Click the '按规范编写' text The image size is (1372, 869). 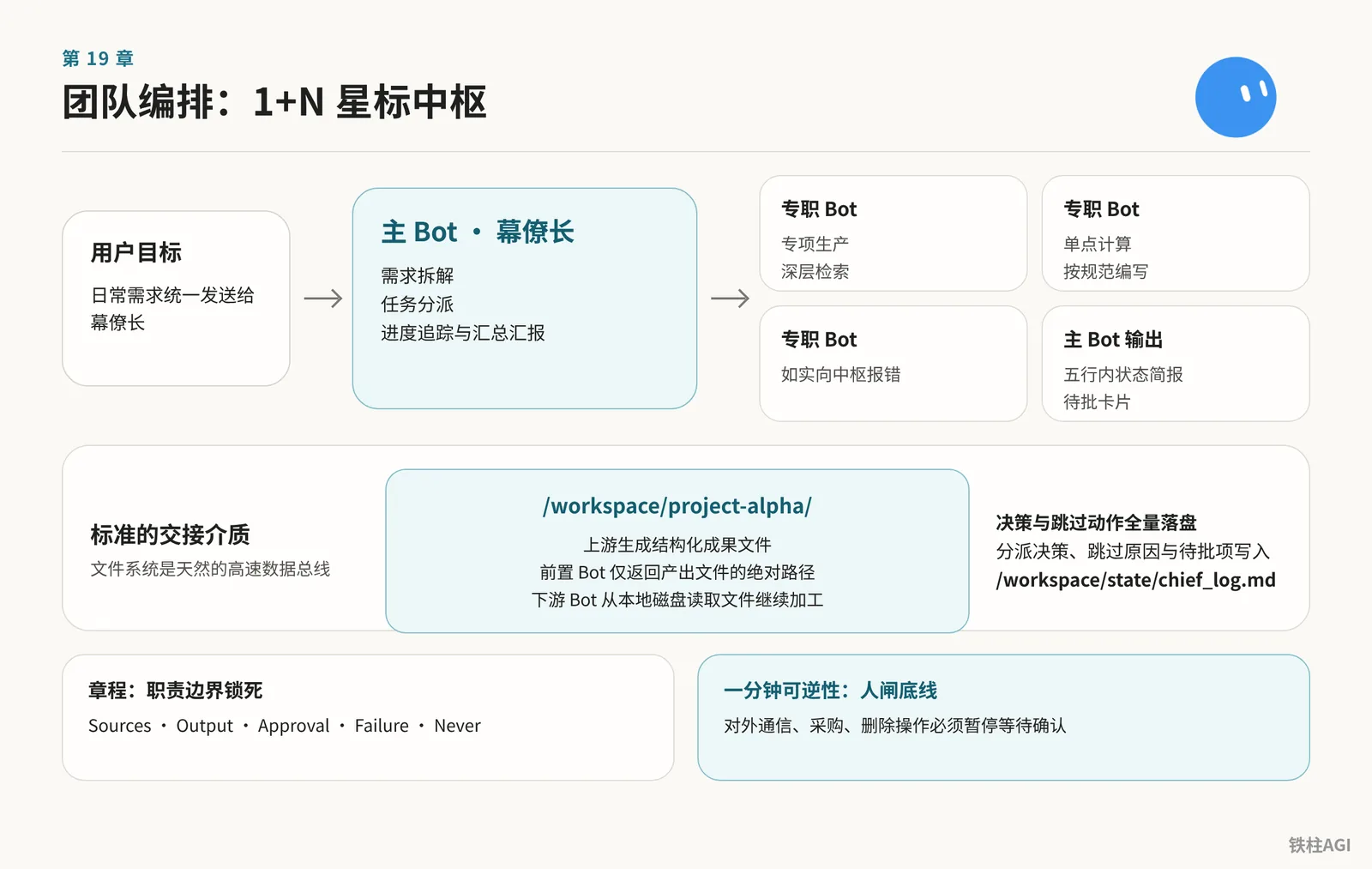coord(1106,272)
